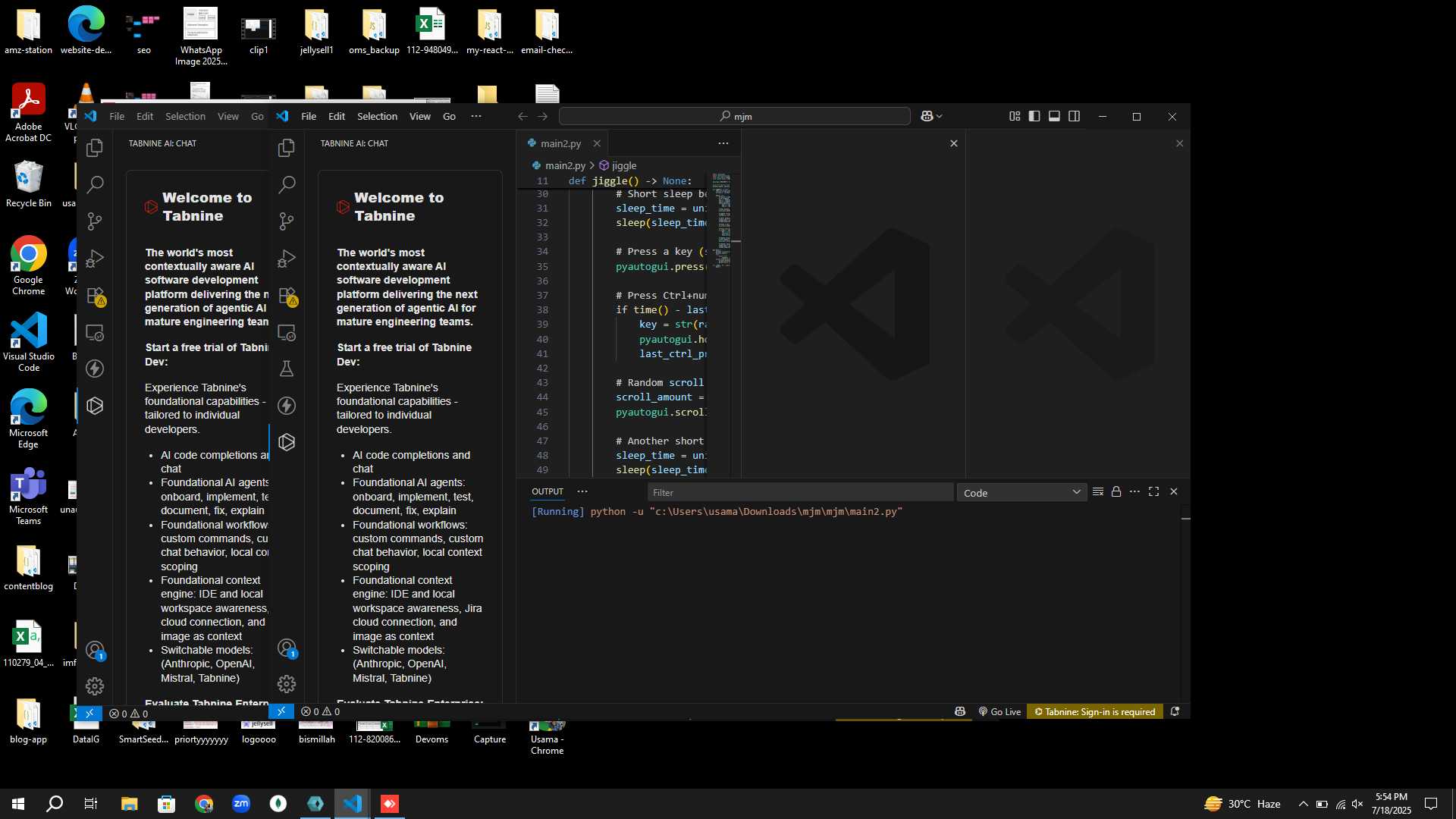Select the main2.py editor tab
The image size is (1456, 819).
[560, 143]
